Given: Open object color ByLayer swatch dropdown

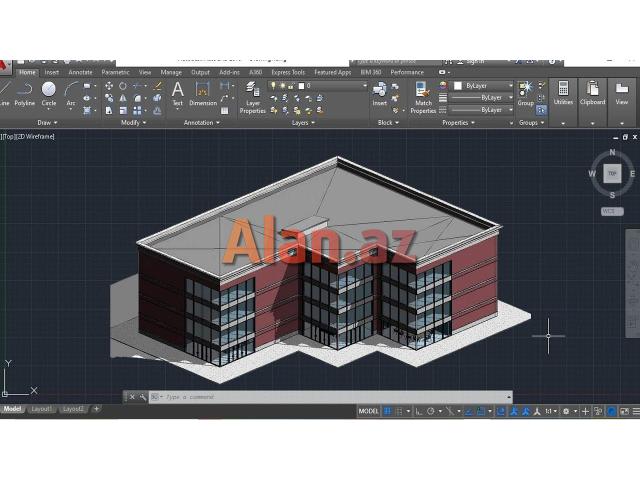Looking at the screenshot, I should tap(483, 86).
